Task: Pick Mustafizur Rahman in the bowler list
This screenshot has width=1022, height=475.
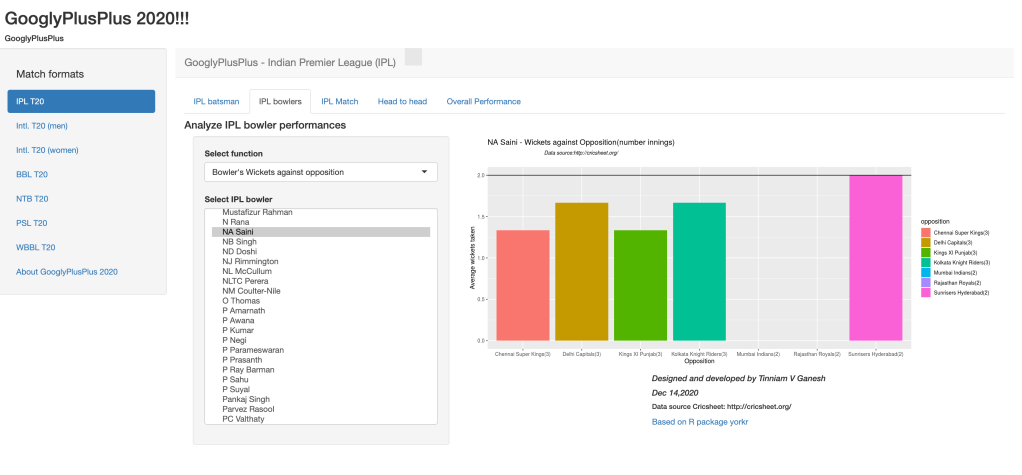Action: point(257,213)
